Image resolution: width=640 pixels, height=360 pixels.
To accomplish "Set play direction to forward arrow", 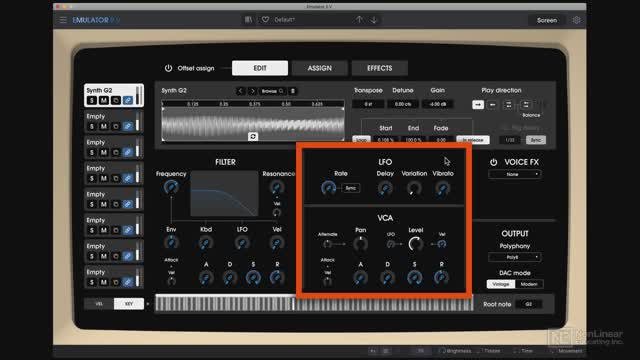I will click(x=478, y=104).
